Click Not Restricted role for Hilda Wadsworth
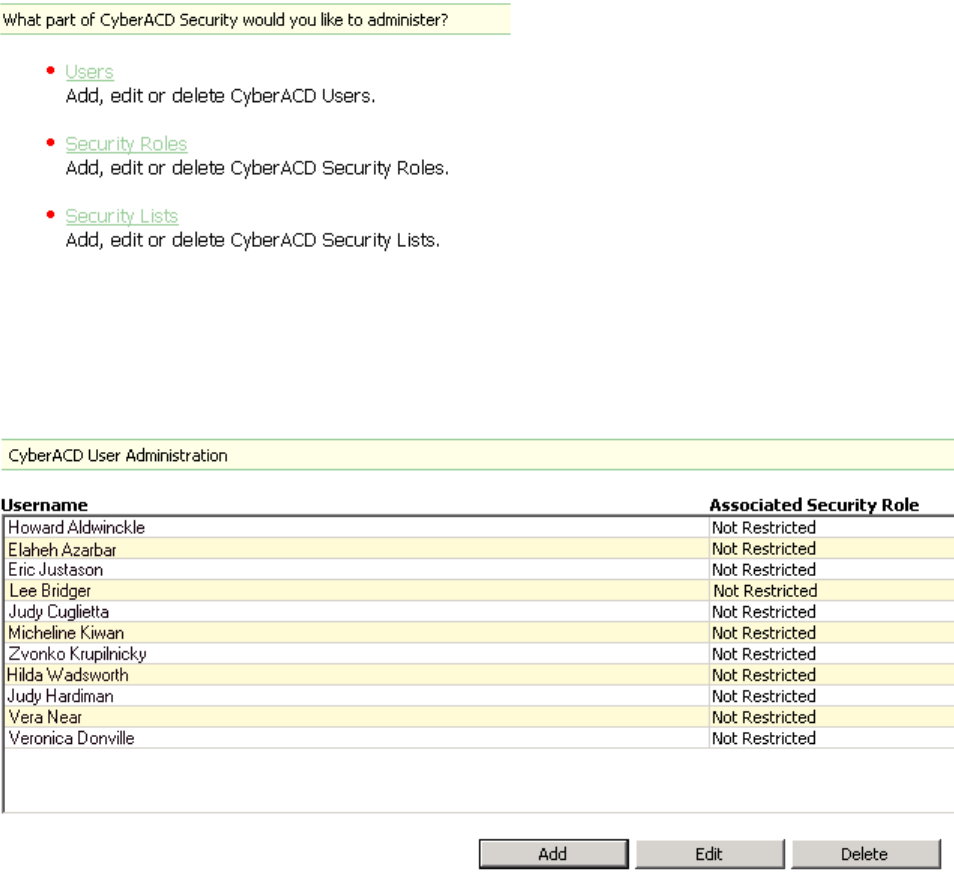The image size is (954, 885). (764, 675)
